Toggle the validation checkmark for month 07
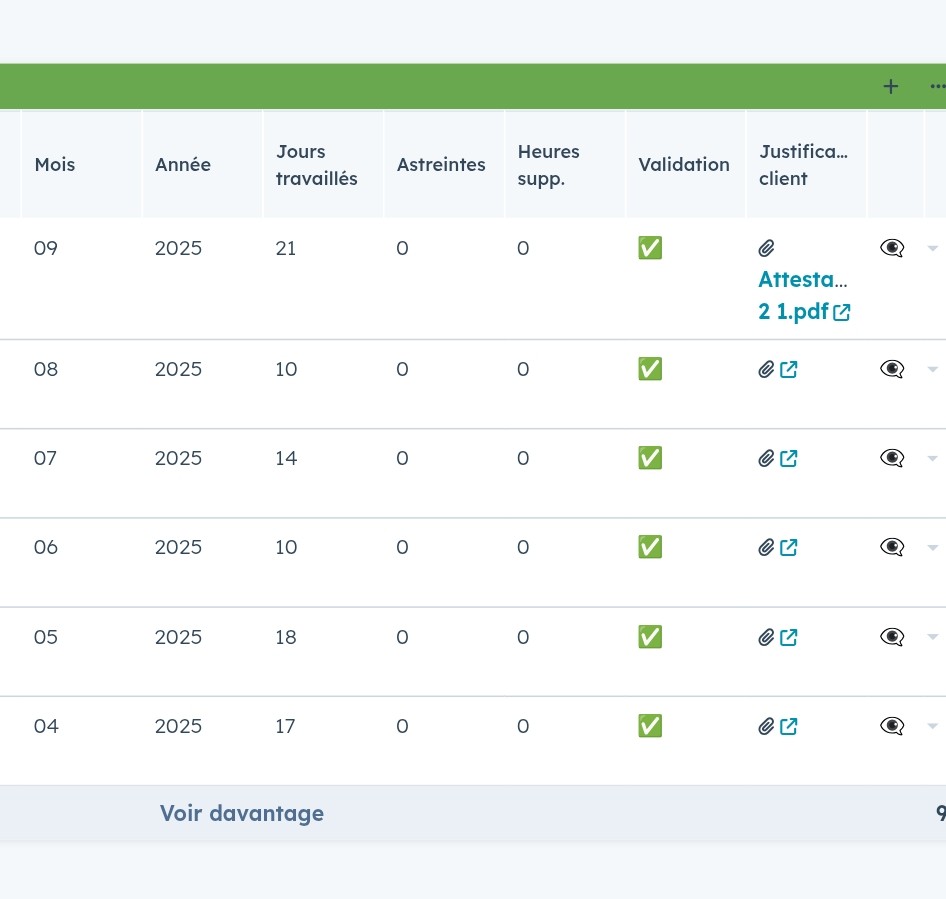Screen dimensions: 946x899 pos(650,458)
